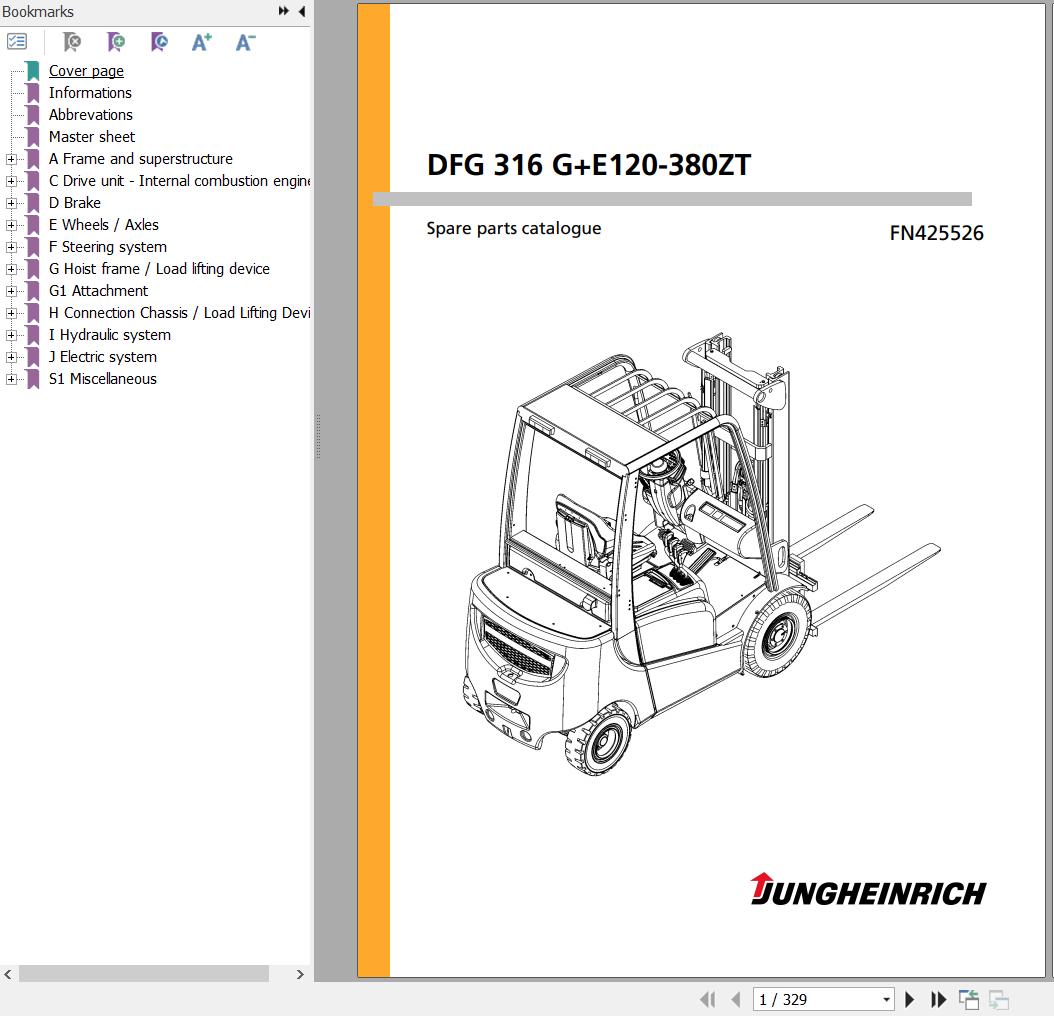Viewport: 1054px width, 1016px height.
Task: Decrease bookmark text size with A- icon
Action: point(245,42)
